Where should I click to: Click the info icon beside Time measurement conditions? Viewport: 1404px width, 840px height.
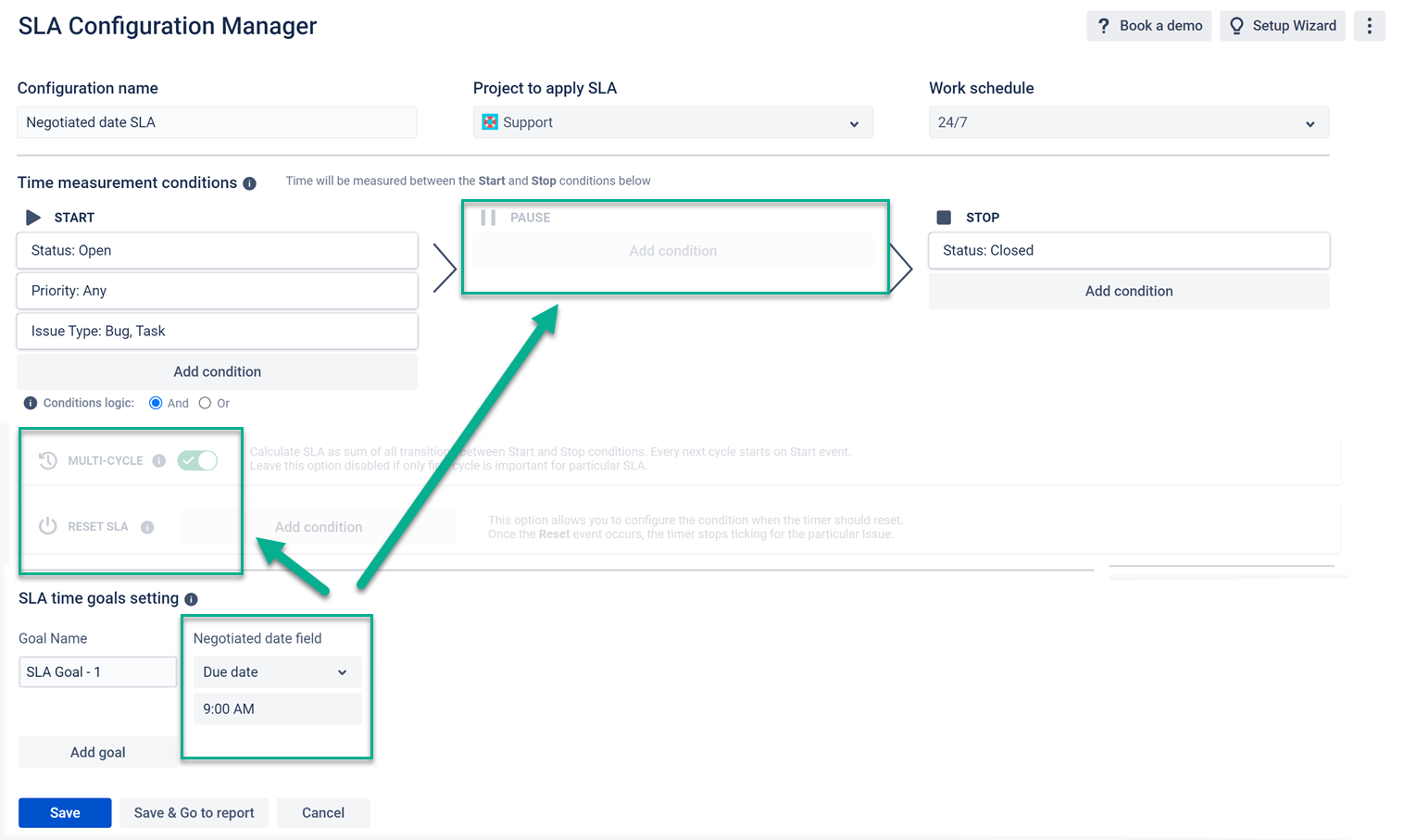coord(250,183)
